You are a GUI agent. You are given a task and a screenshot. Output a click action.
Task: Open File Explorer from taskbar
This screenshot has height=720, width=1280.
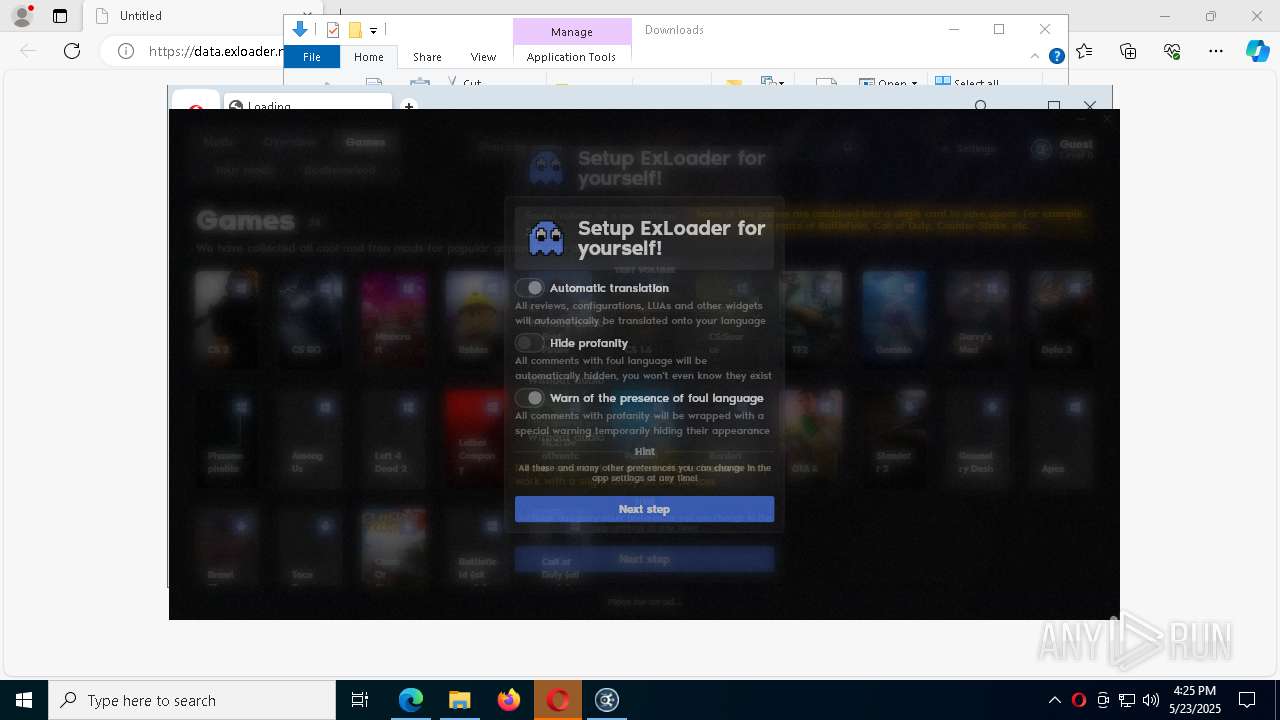click(459, 700)
